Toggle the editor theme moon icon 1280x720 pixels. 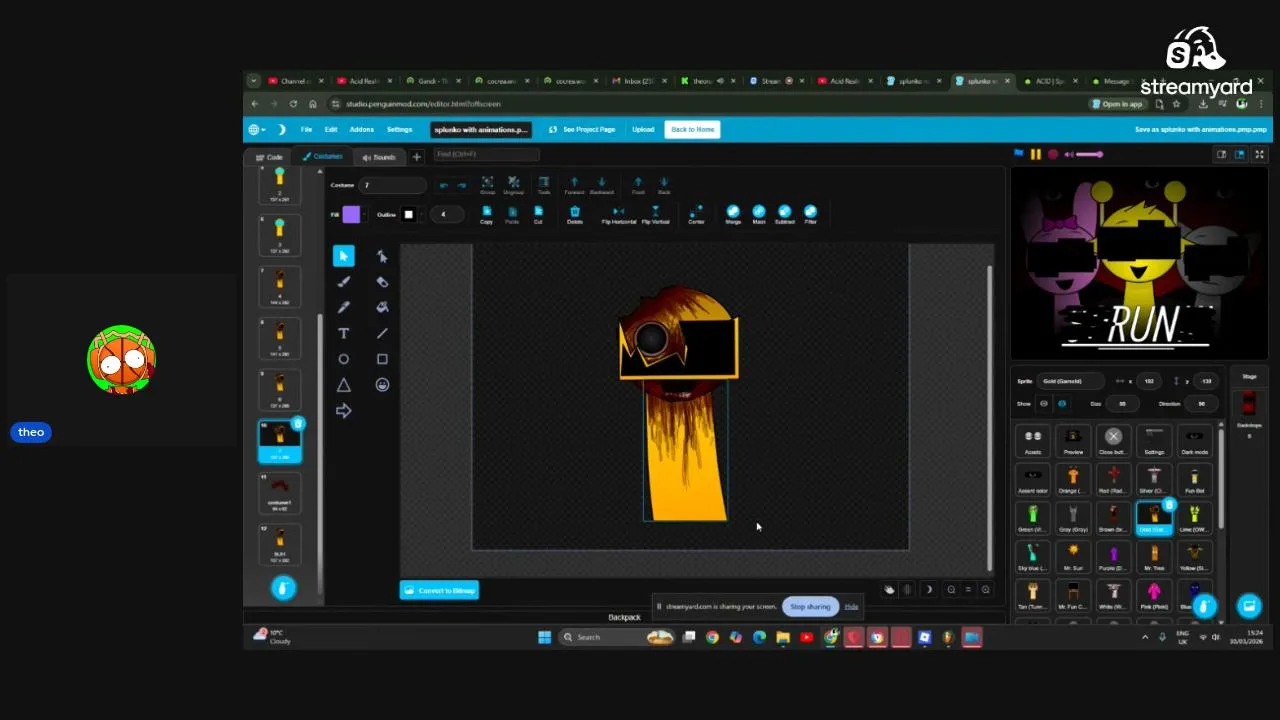282,129
